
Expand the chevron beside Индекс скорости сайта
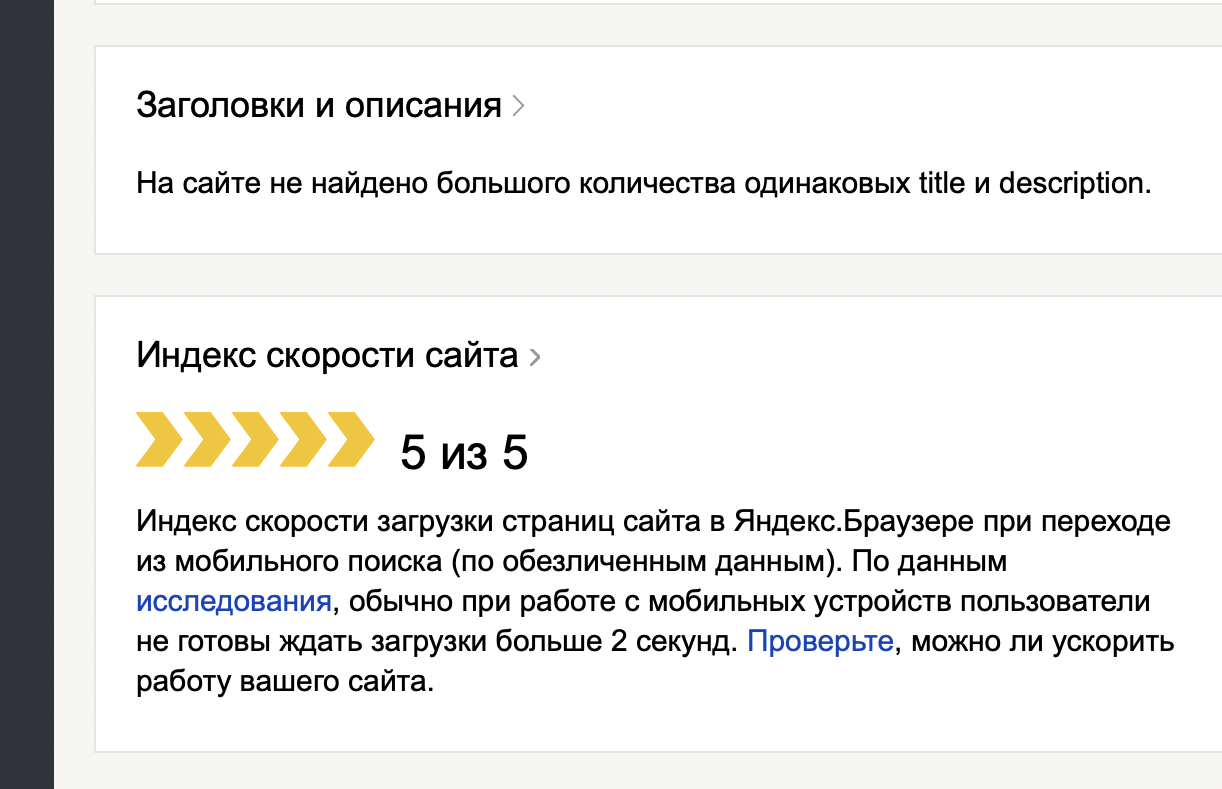pyautogui.click(x=534, y=357)
